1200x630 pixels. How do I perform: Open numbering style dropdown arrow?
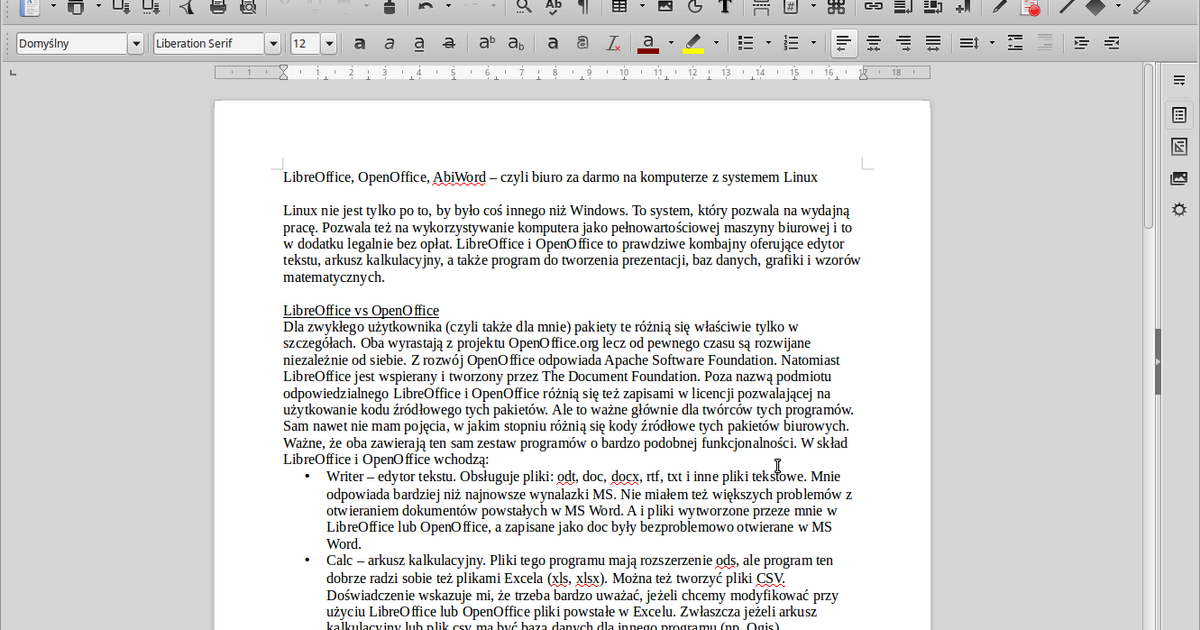click(814, 44)
